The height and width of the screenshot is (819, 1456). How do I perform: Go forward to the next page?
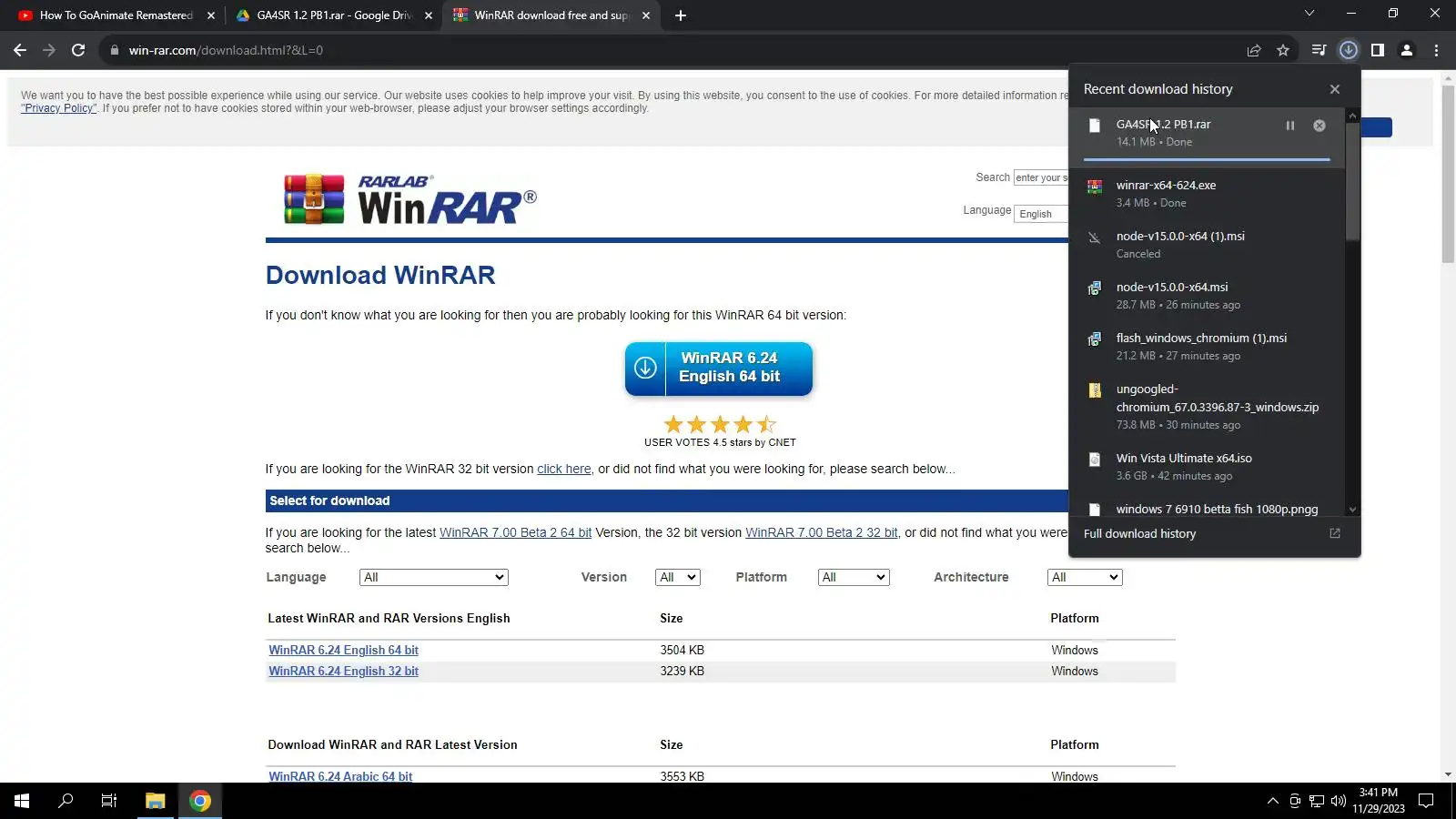[49, 50]
